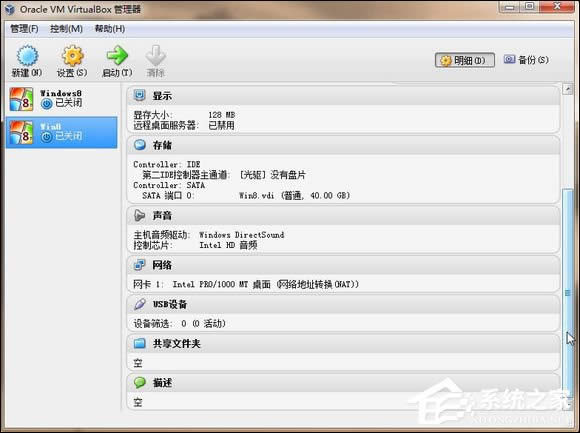Close the VirtualBox manager window
Image resolution: width=580 pixels, height=433 pixels.
(x=556, y=7)
